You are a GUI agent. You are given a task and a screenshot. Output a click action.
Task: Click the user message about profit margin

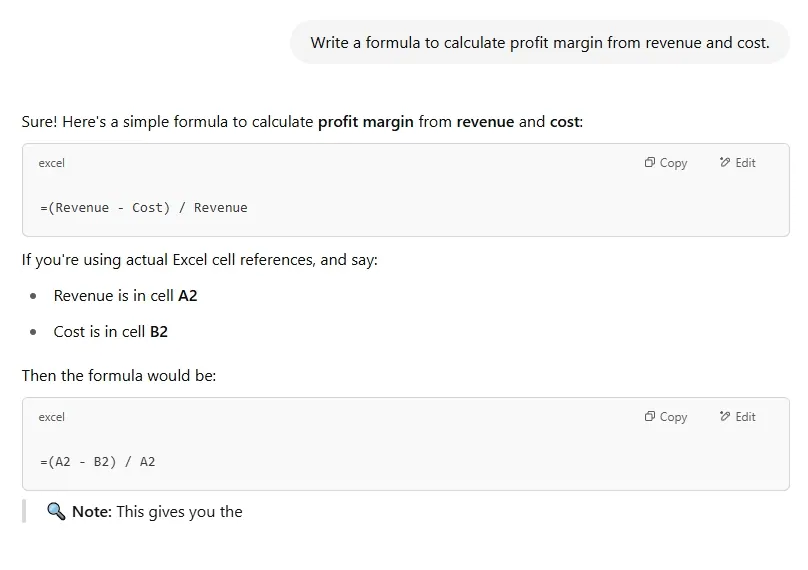click(x=540, y=43)
